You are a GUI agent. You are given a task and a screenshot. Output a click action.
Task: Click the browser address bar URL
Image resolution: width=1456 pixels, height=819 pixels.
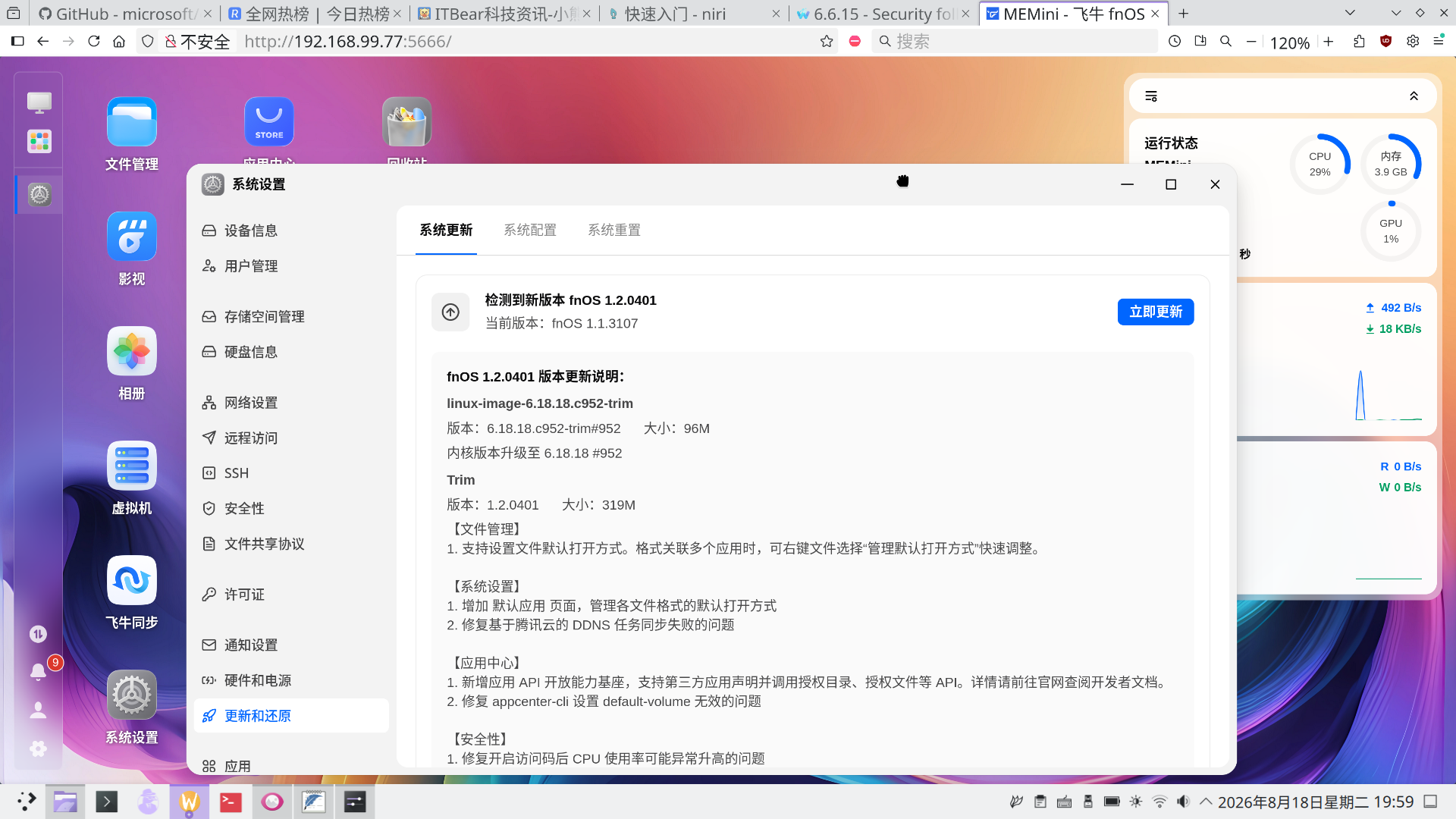coord(347,42)
